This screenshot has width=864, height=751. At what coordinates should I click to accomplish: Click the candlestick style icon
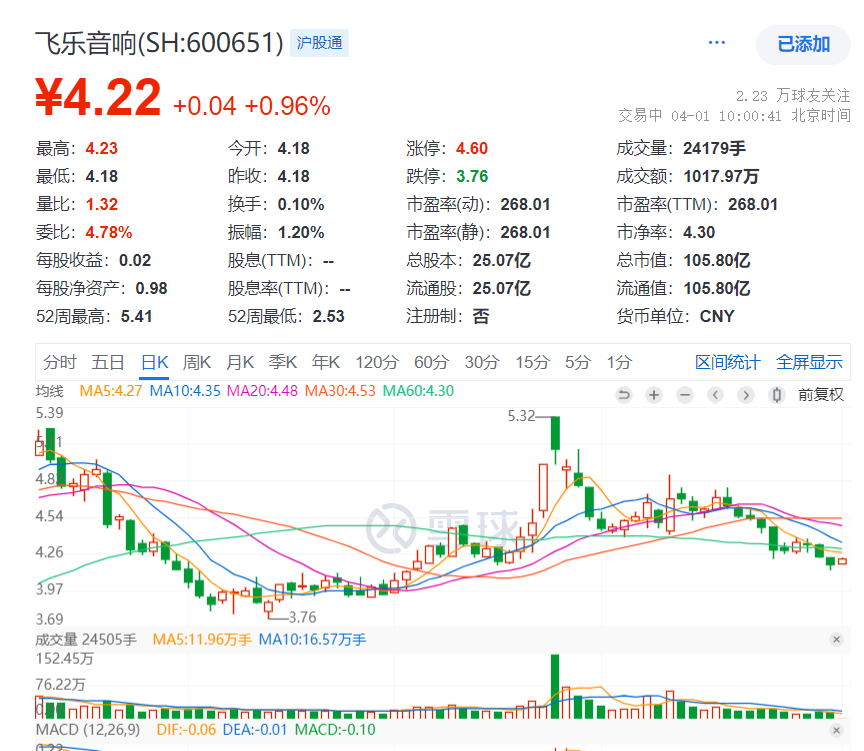(776, 395)
